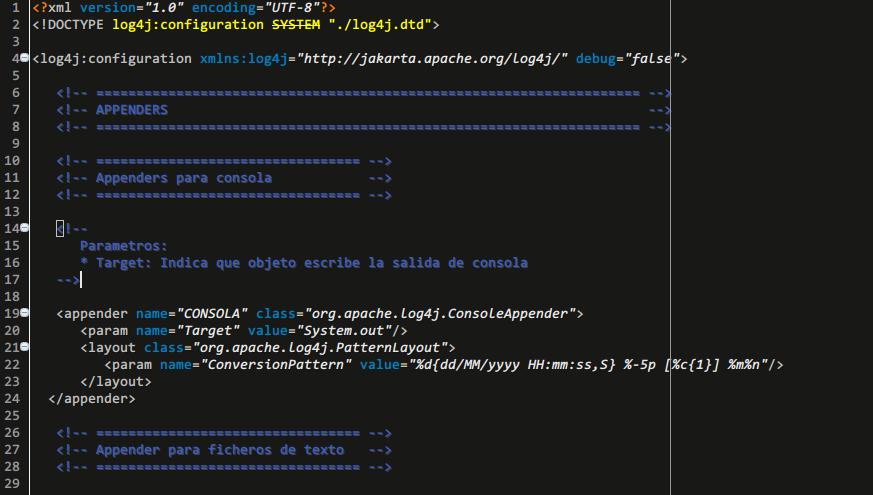Collapse the Parametros comment fold on line 14
873x495 pixels.
pyautogui.click(x=24, y=227)
